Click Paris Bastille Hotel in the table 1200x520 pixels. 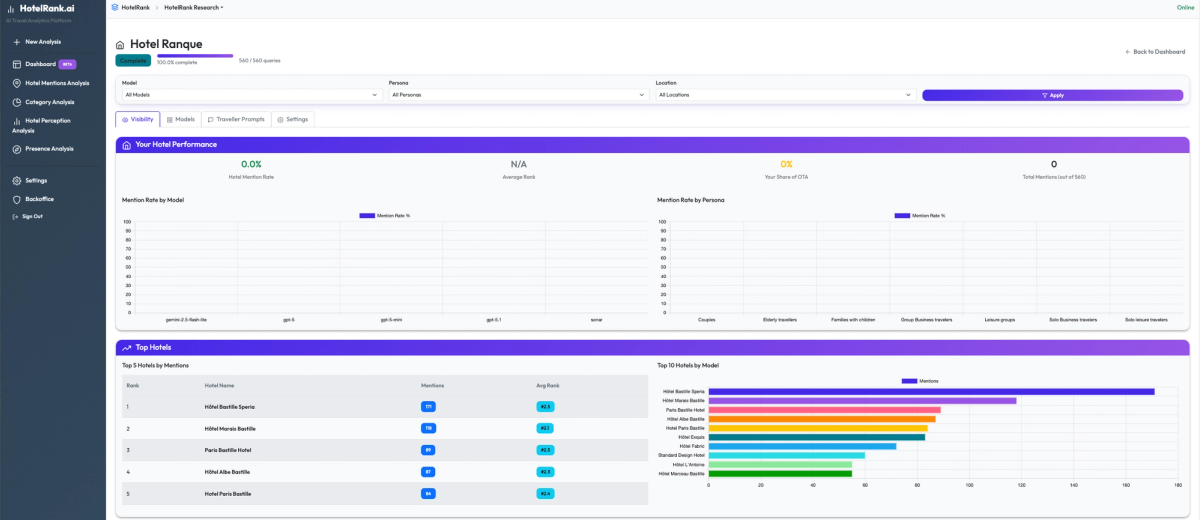pos(227,450)
